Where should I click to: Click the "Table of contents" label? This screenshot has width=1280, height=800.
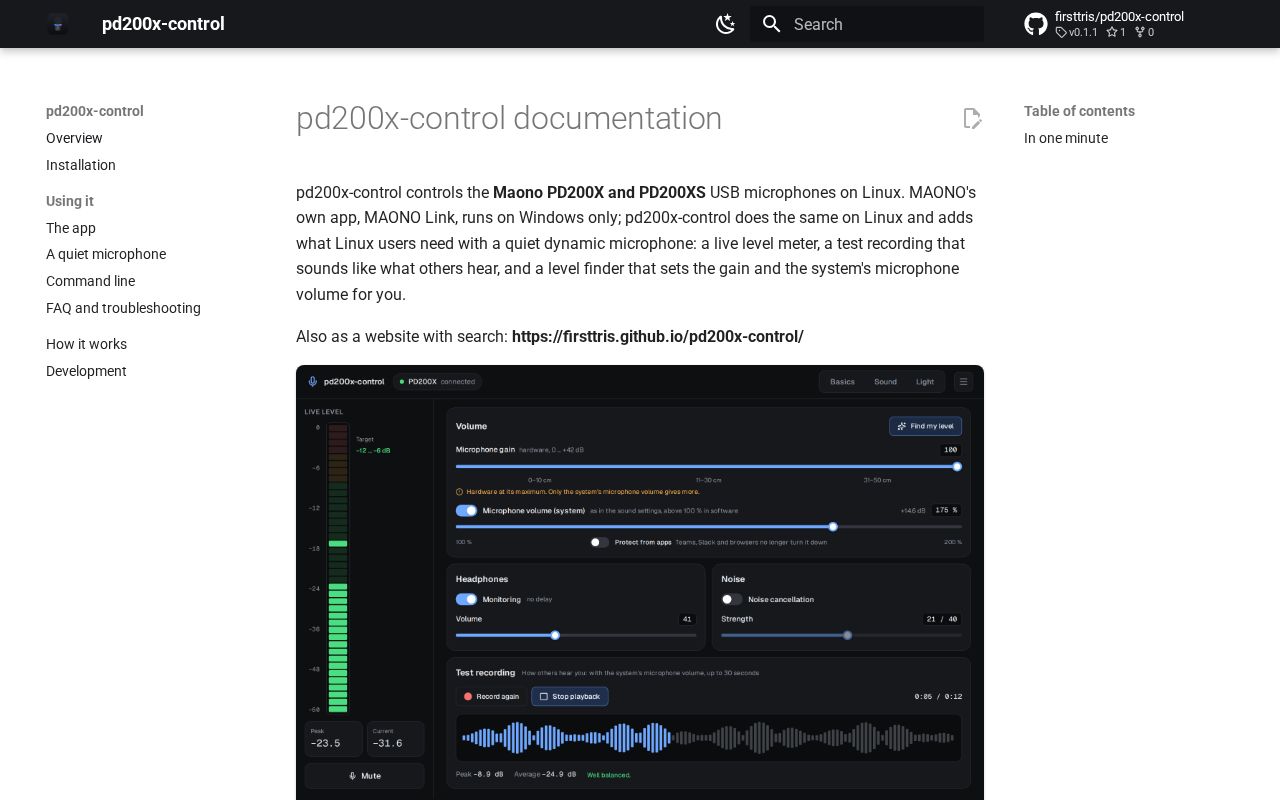click(x=1079, y=111)
